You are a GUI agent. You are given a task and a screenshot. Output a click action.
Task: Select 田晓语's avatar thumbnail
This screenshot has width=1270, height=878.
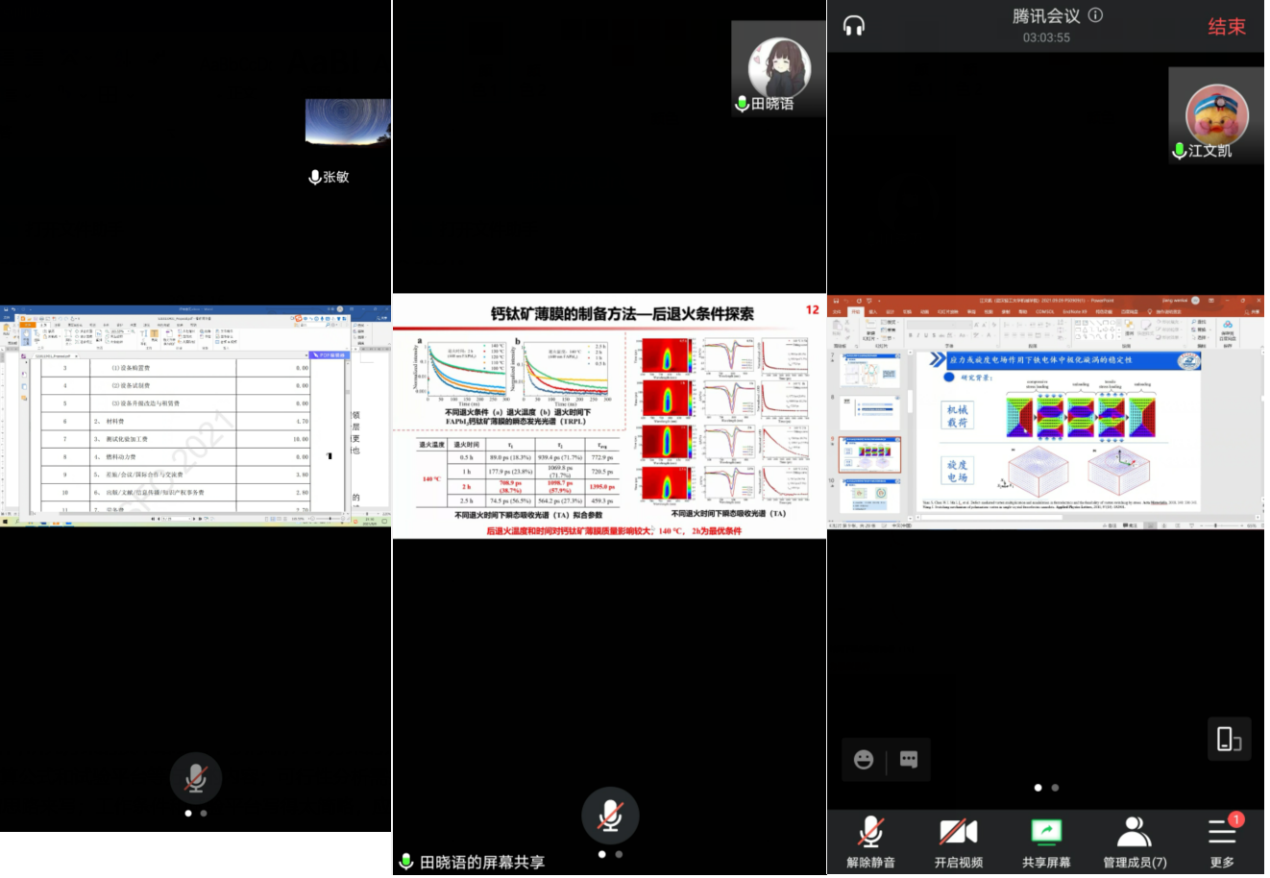[778, 68]
